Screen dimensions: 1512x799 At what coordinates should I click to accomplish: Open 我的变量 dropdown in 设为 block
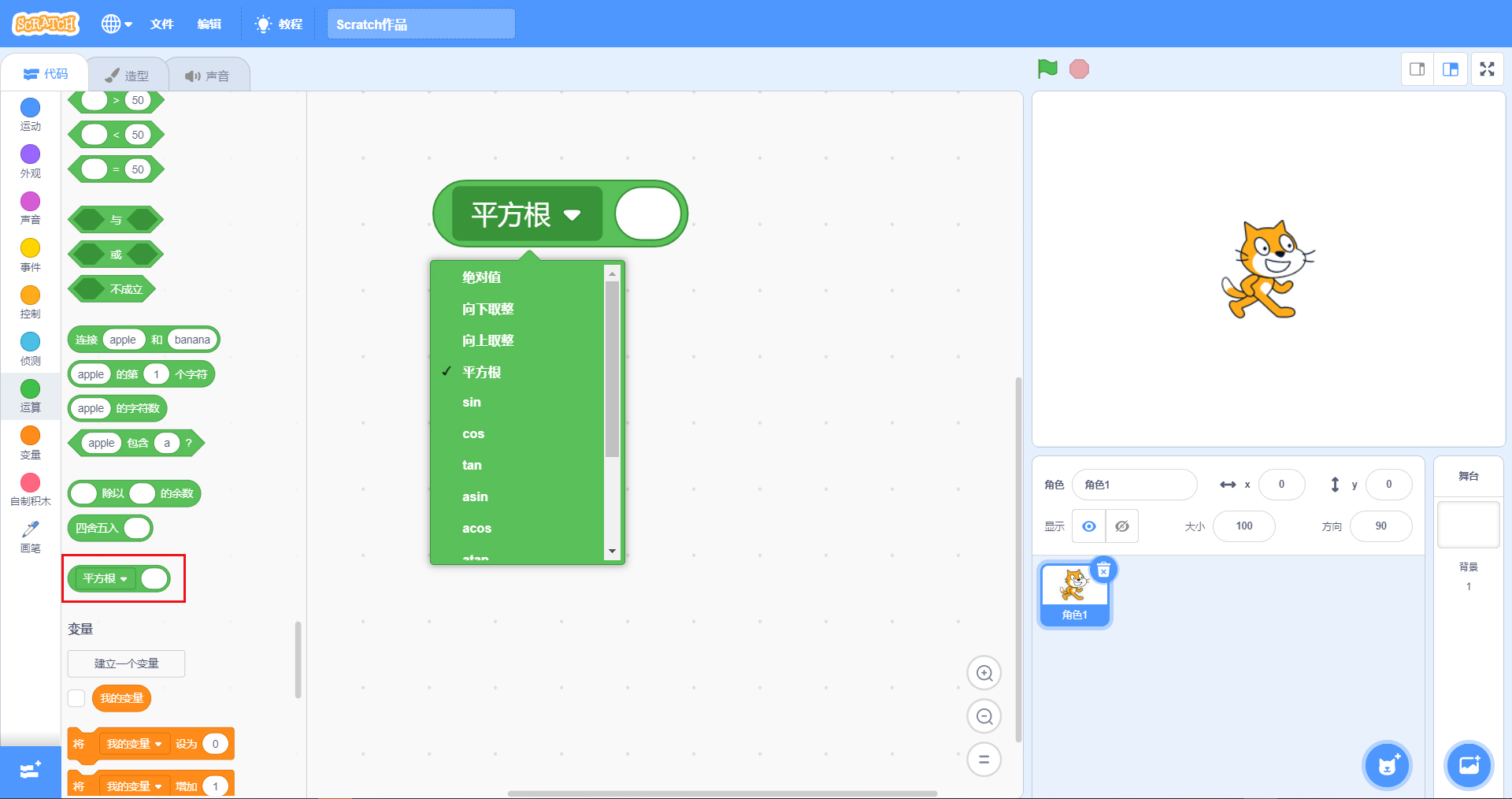click(134, 744)
